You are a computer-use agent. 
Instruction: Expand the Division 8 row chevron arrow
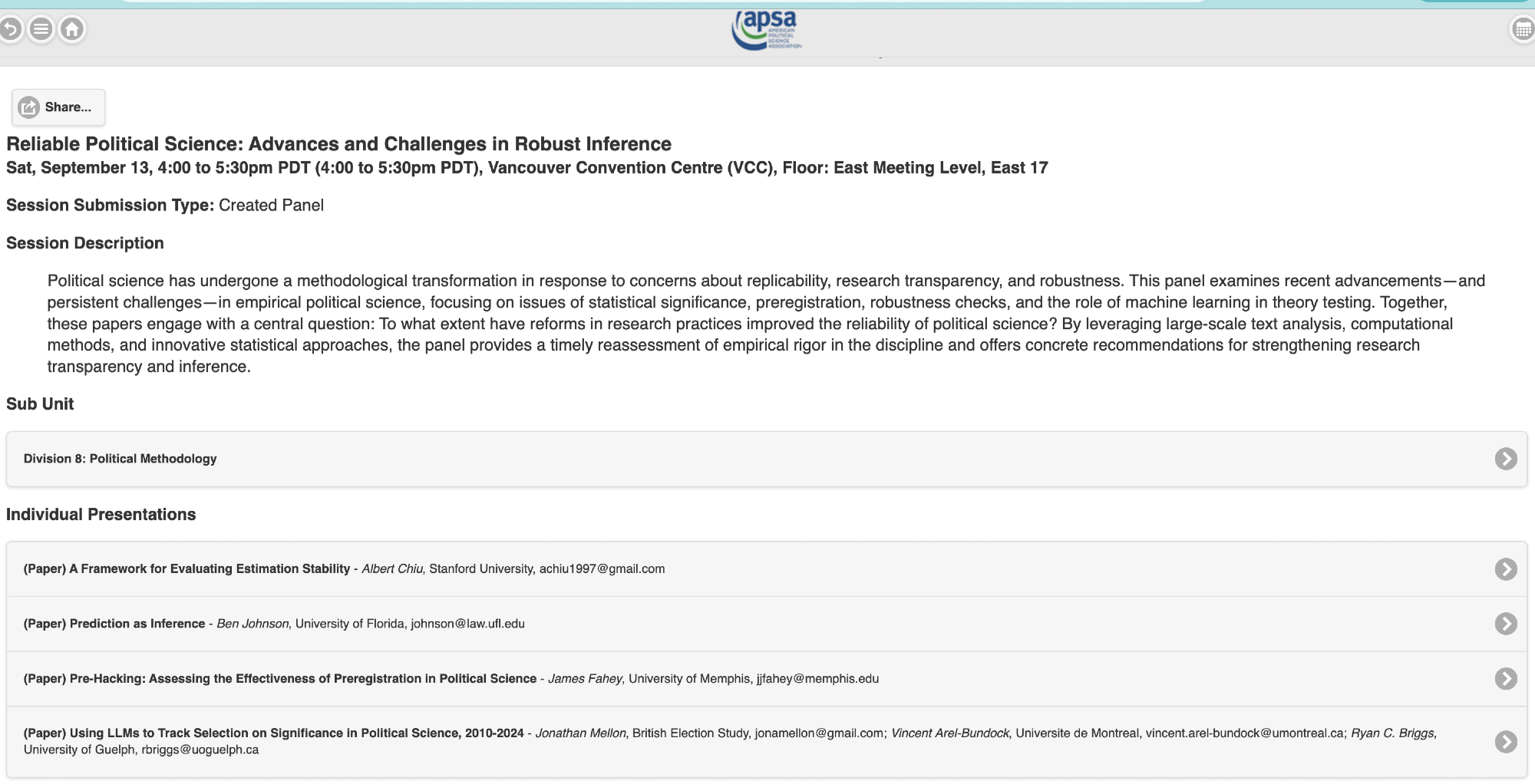click(x=1505, y=459)
